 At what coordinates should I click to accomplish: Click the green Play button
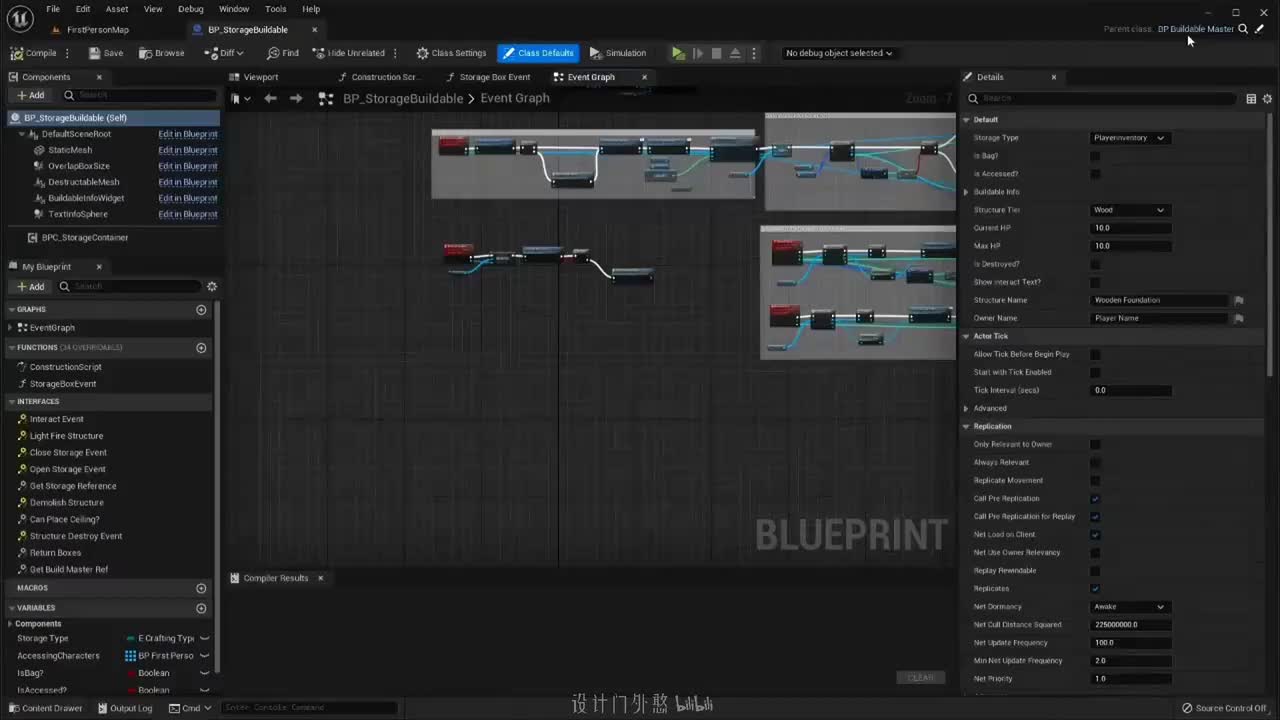[678, 53]
